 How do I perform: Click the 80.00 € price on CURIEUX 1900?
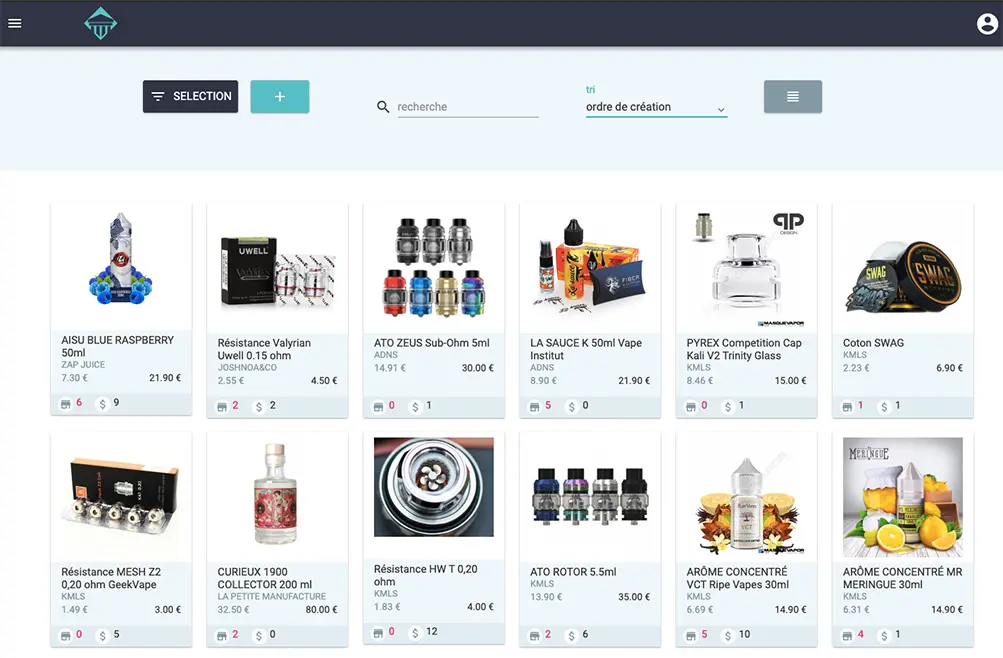click(321, 610)
